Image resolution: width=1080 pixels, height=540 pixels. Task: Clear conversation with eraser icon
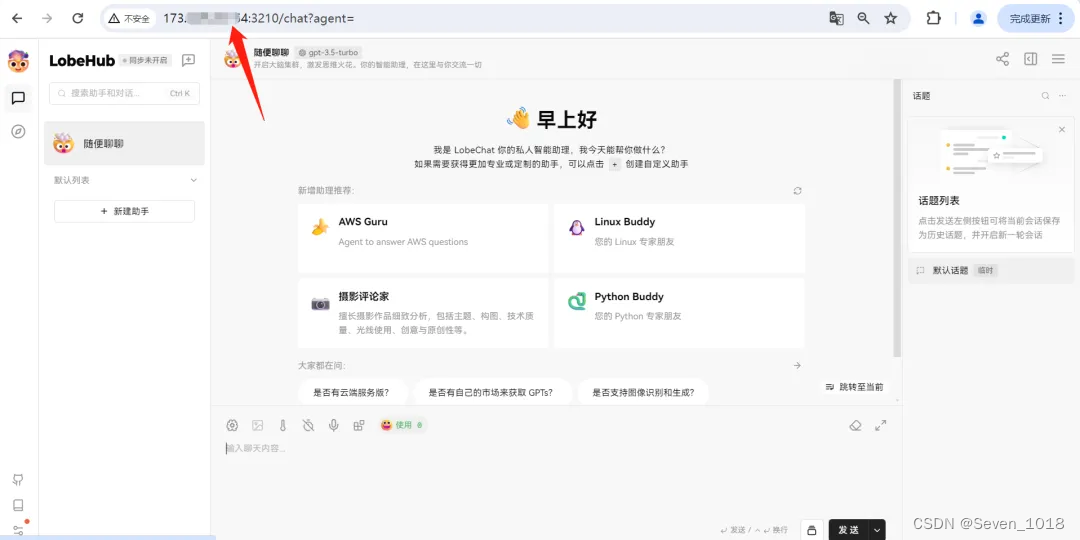855,426
